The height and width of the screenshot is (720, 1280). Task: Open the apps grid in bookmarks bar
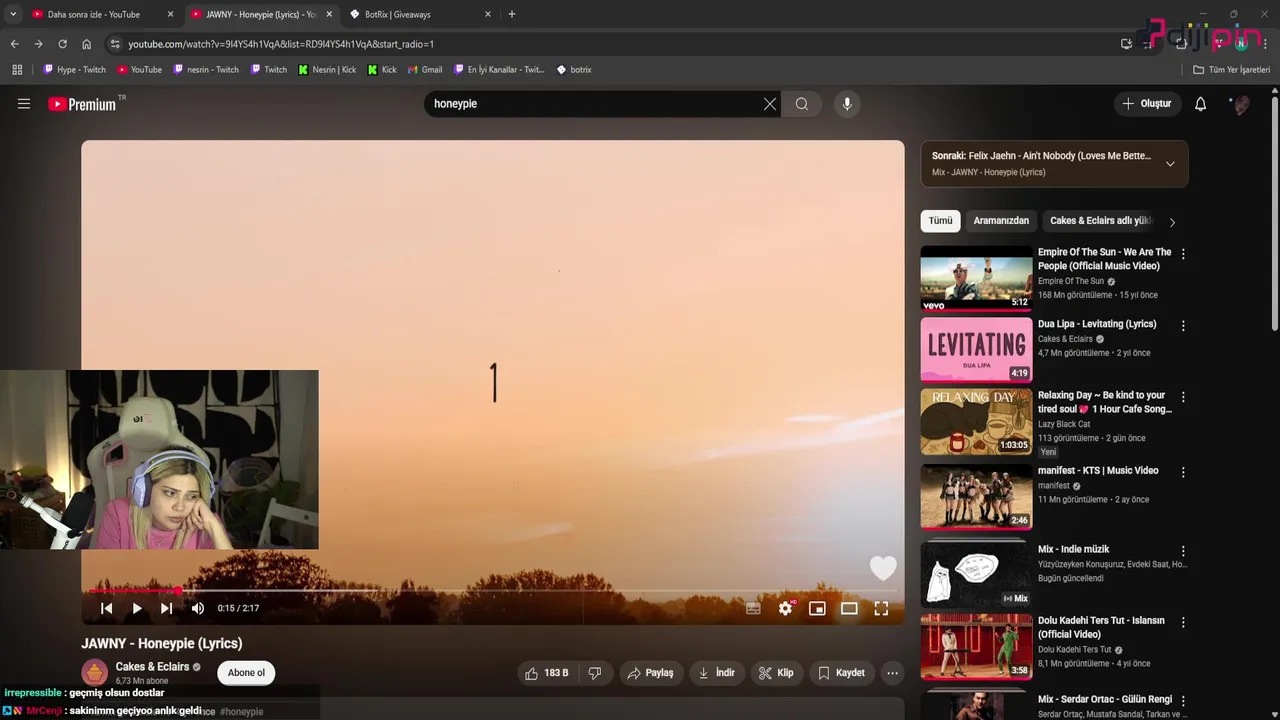click(17, 70)
